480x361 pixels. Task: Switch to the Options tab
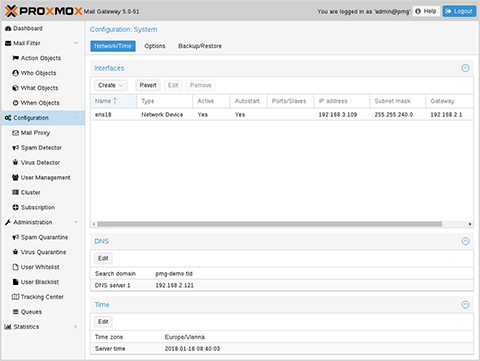(x=155, y=46)
